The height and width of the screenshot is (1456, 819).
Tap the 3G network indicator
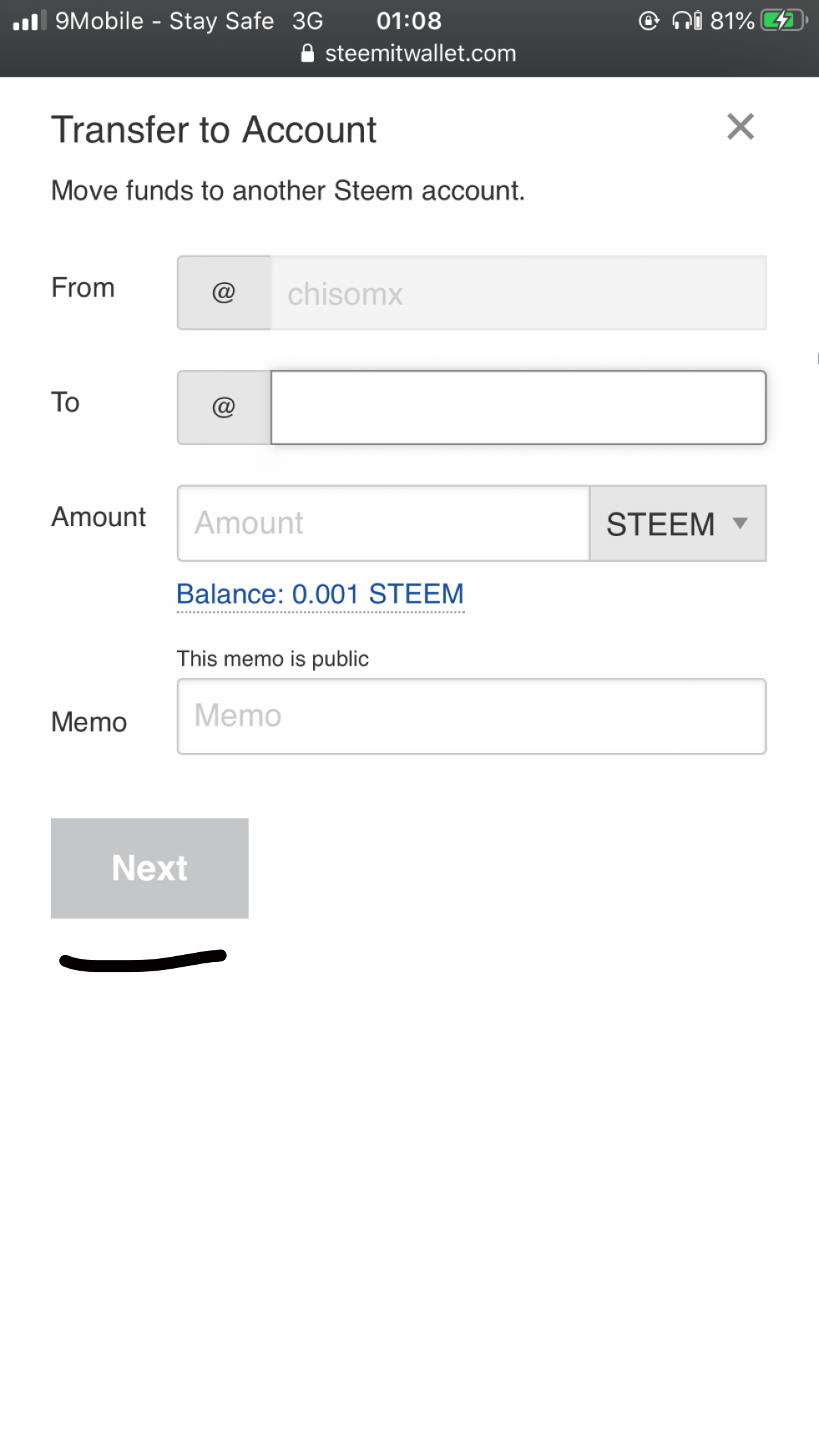pyautogui.click(x=307, y=21)
